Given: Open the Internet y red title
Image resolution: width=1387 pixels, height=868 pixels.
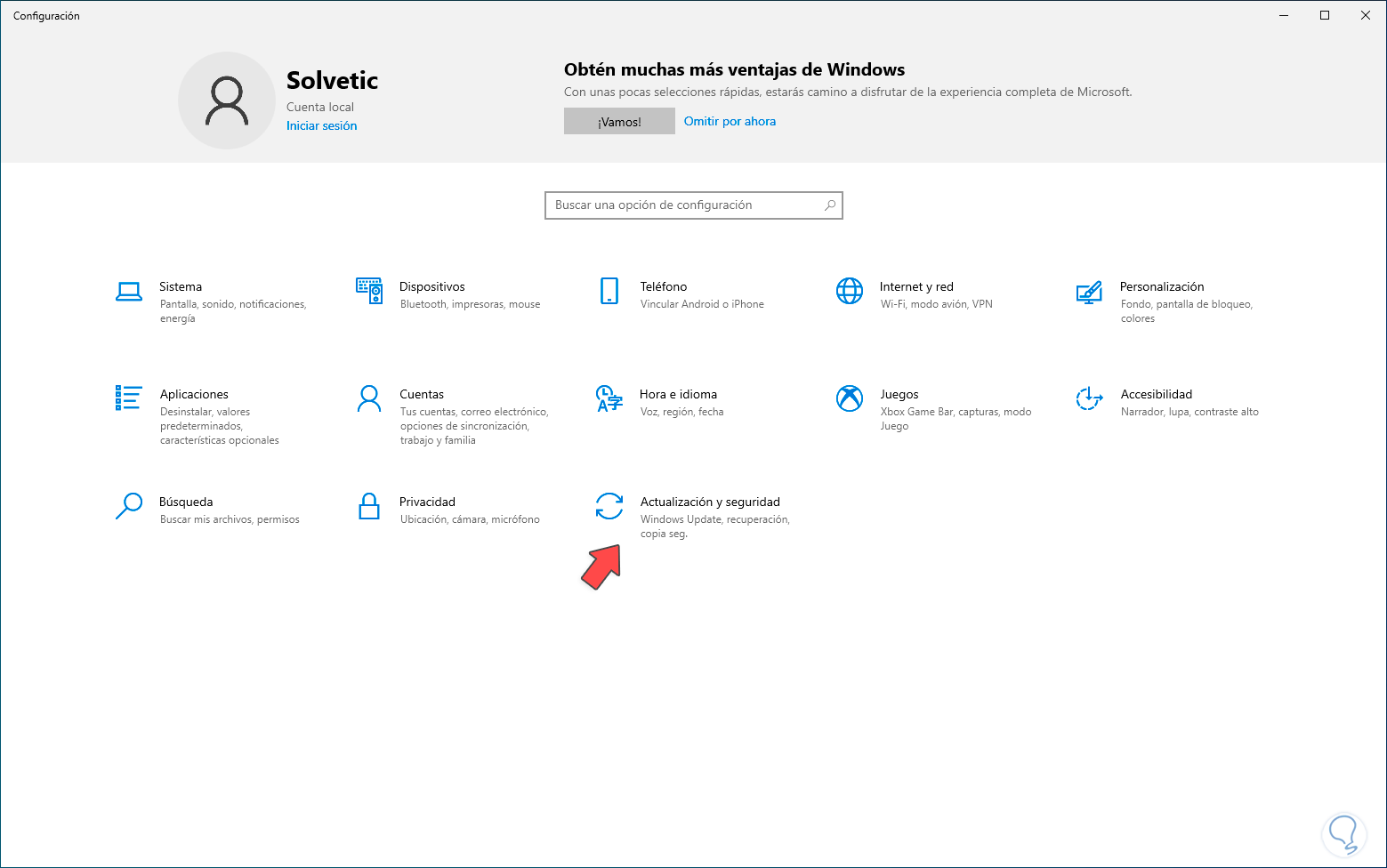Looking at the screenshot, I should tap(916, 286).
